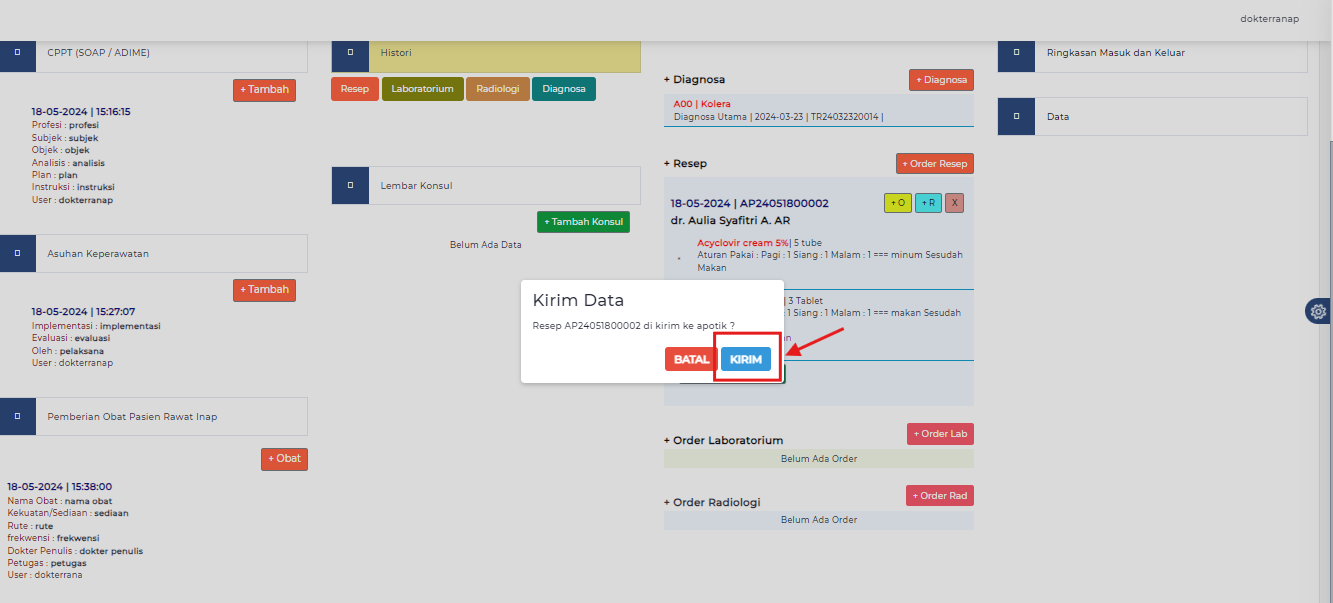Click the A00 | Kolera diagnosis entry
Viewport: 1333px width, 603px height.
click(702, 104)
